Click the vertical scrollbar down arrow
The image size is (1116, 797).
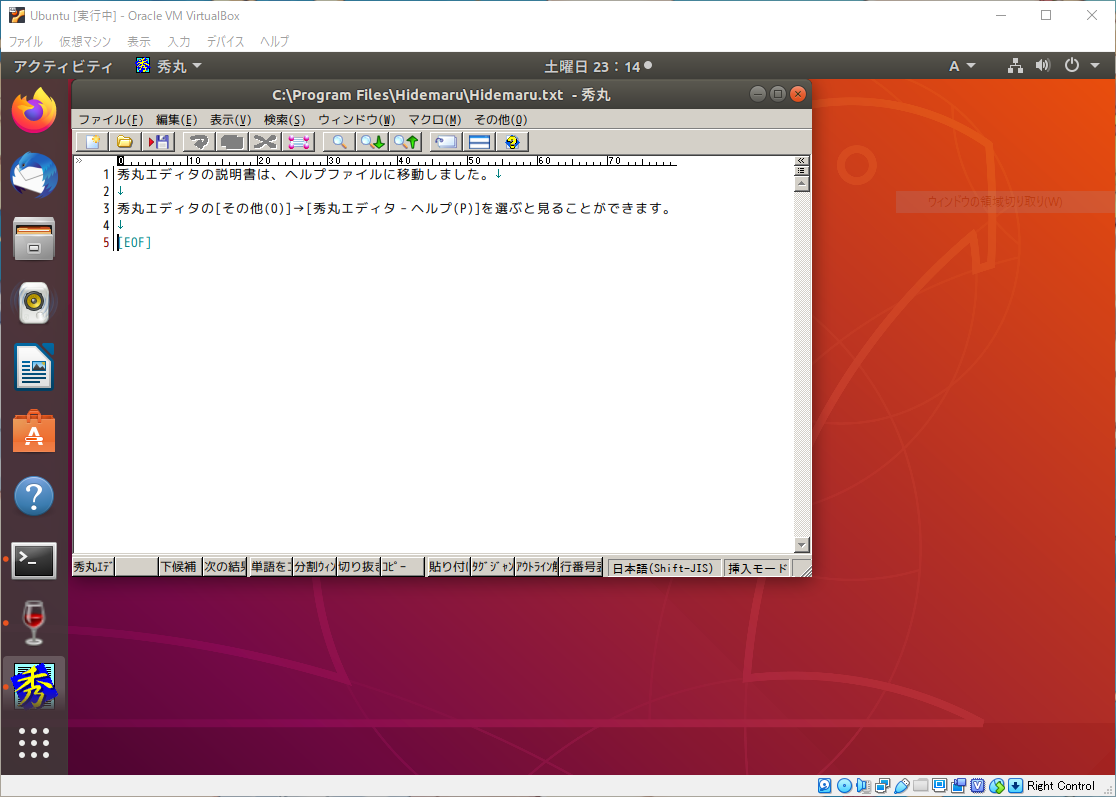click(x=801, y=545)
